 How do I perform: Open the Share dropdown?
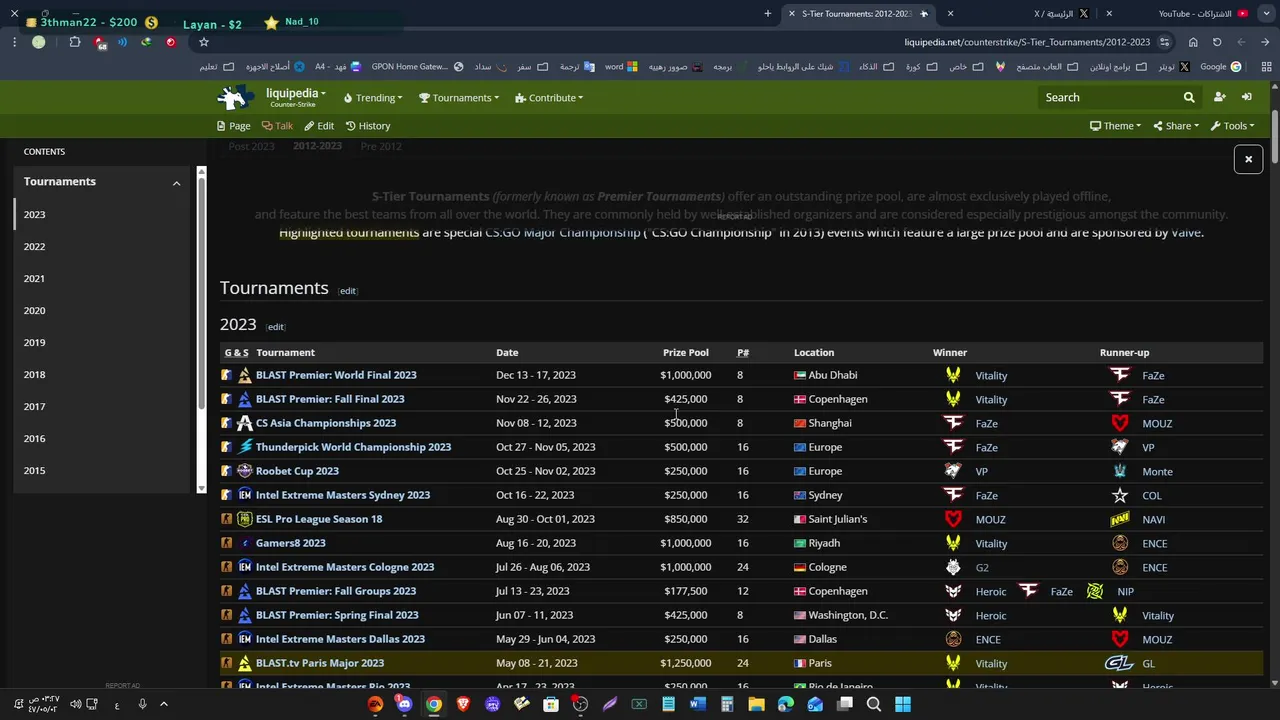pyautogui.click(x=1176, y=126)
